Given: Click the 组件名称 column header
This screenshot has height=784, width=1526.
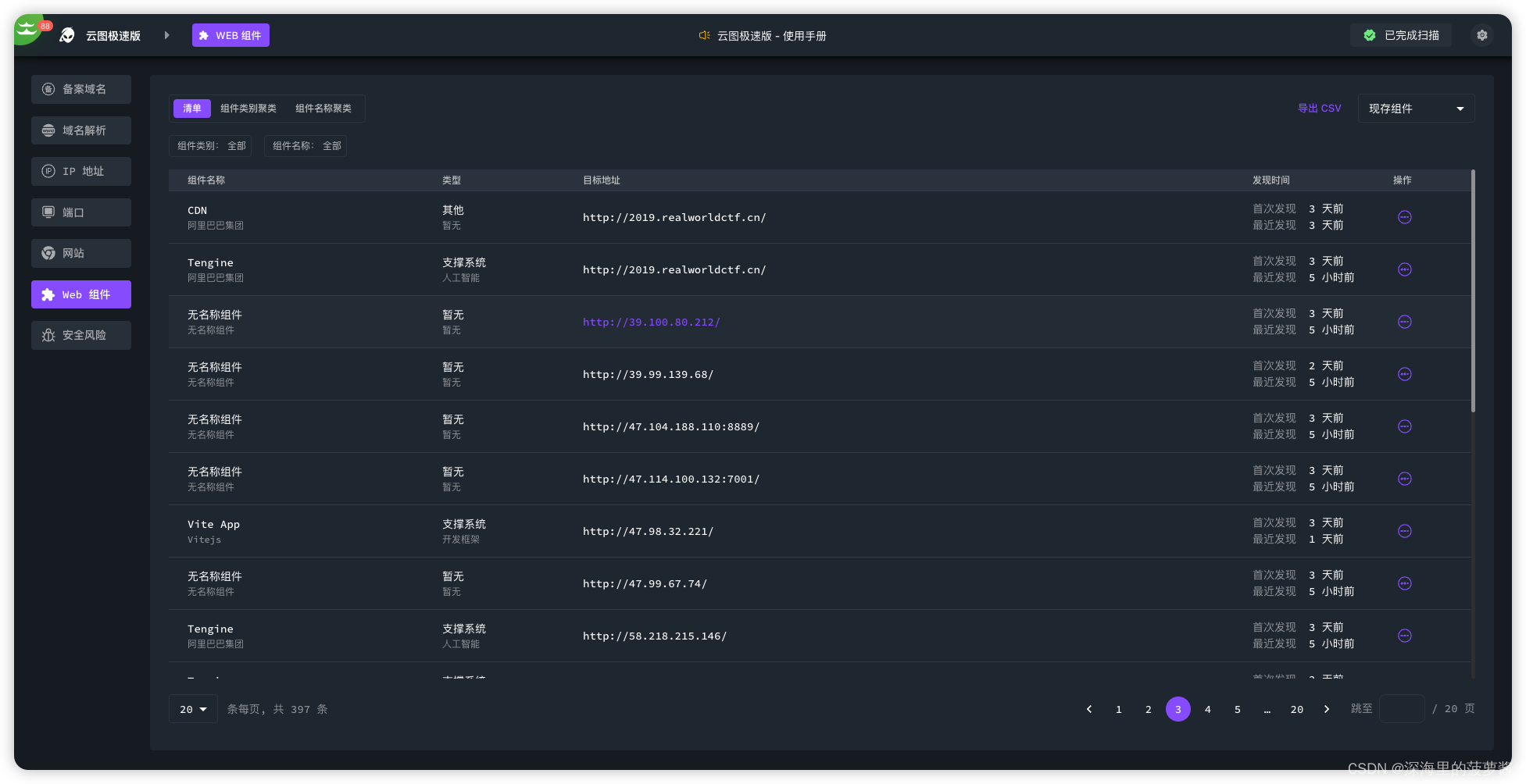Looking at the screenshot, I should 206,180.
